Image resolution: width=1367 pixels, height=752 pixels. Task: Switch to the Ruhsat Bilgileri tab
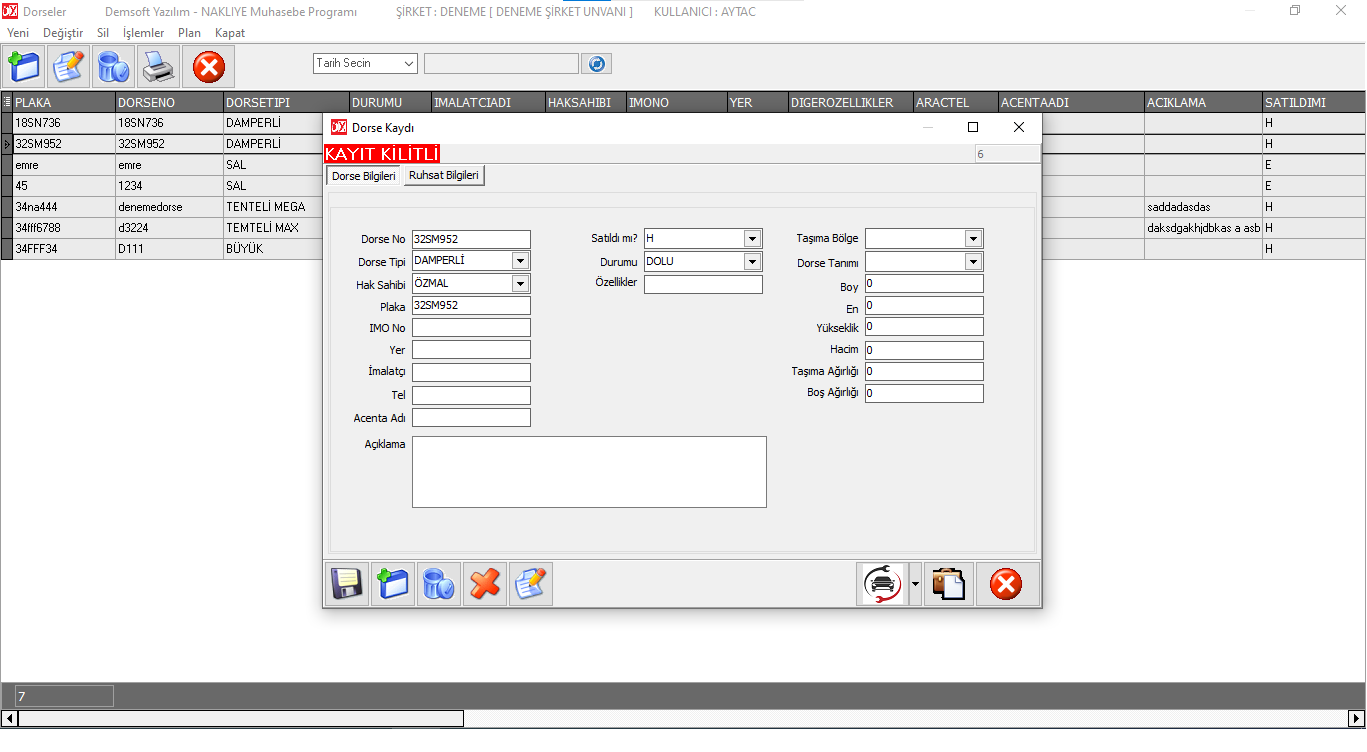tap(444, 175)
